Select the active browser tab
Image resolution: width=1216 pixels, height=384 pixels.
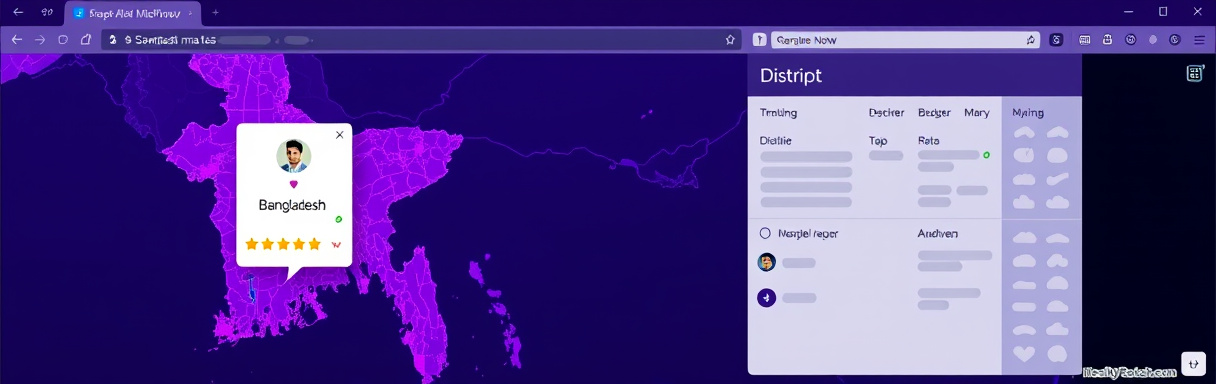(133, 13)
